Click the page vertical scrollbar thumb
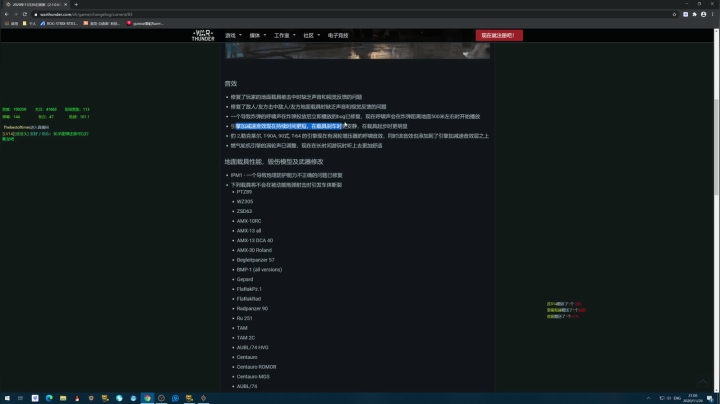720x404 pixels. [716, 147]
